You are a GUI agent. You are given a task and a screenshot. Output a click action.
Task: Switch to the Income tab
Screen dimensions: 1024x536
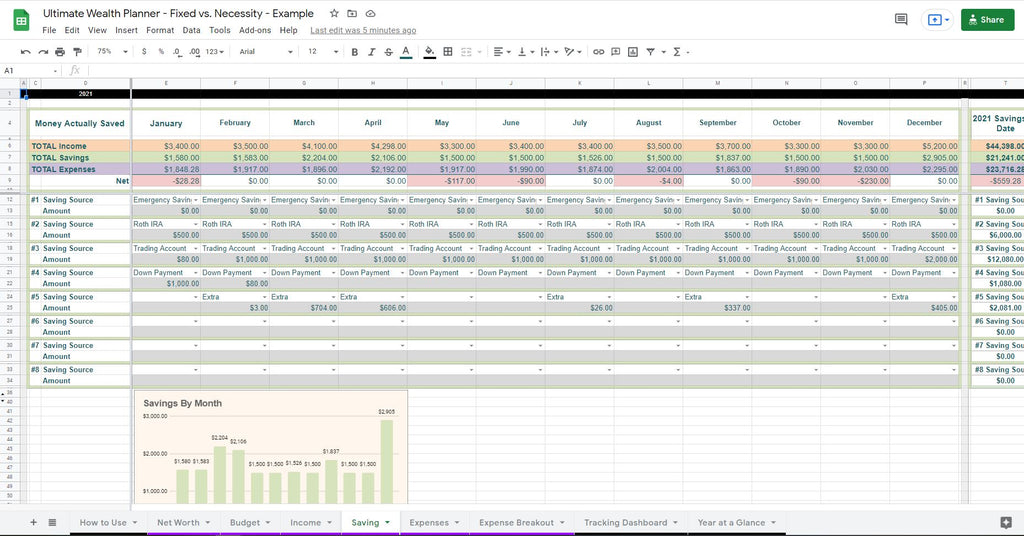pos(311,522)
